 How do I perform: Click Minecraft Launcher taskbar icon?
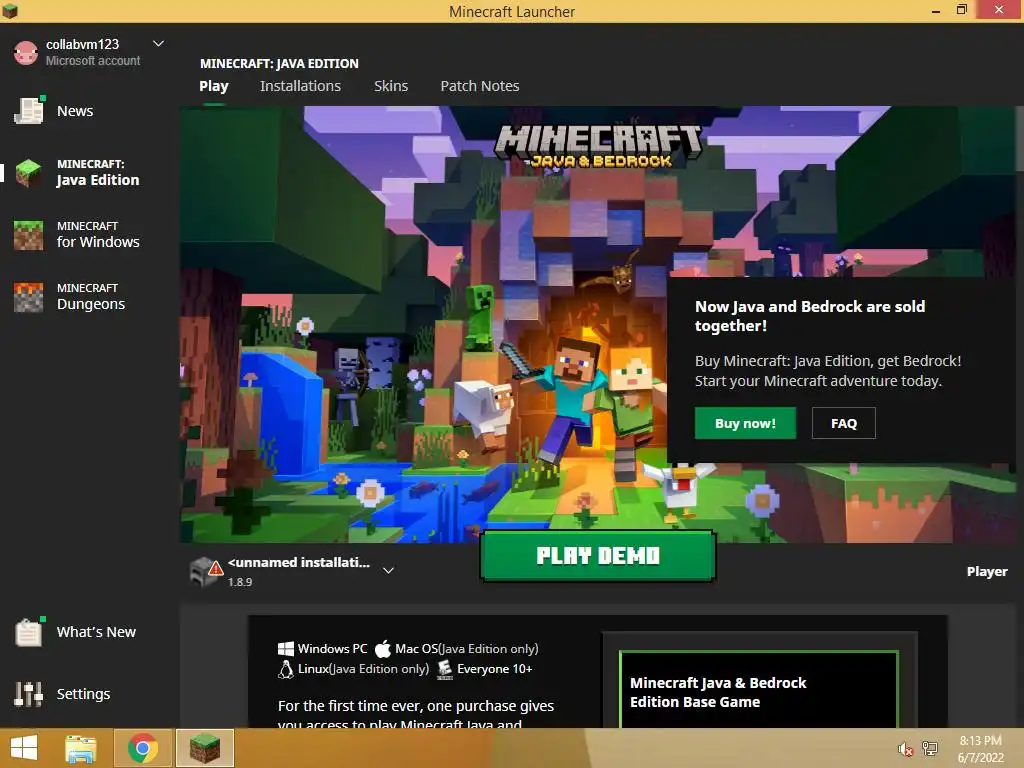coord(204,748)
